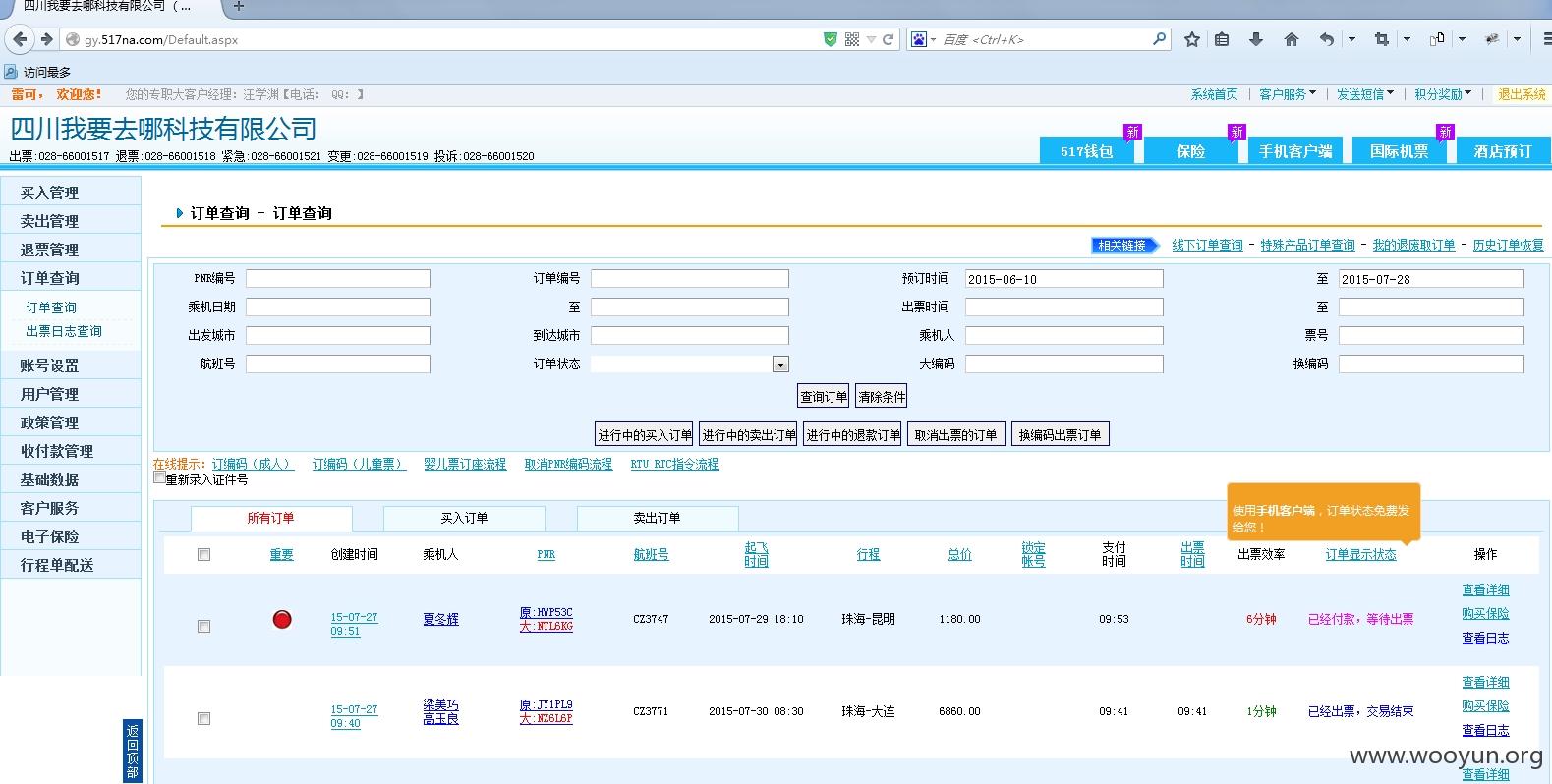Click the fly-shaped toolbar icon

click(x=1492, y=39)
